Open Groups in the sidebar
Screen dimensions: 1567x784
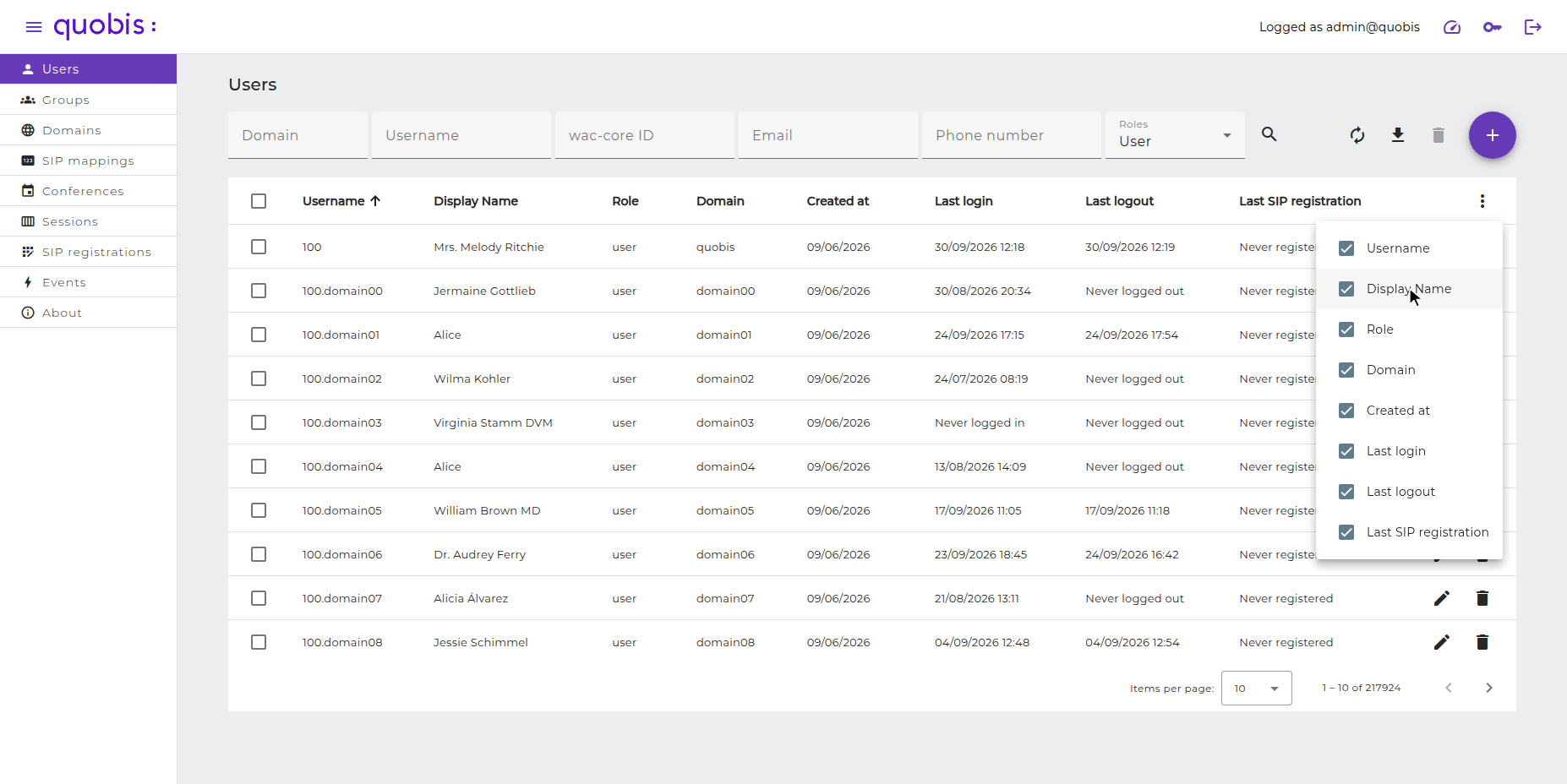[x=88, y=100]
